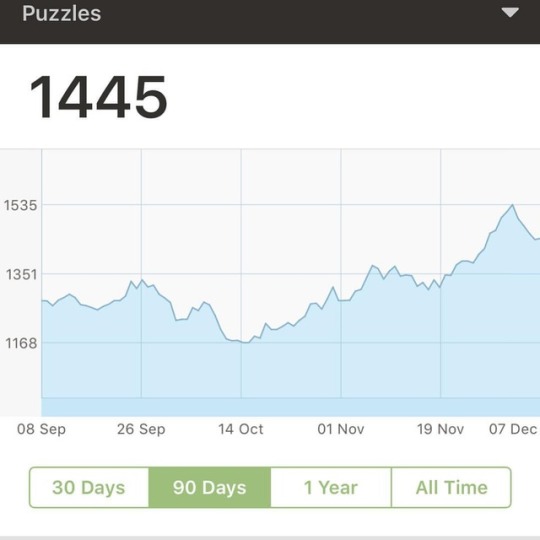
Task: Switch to the 1 Year view
Action: [331, 487]
